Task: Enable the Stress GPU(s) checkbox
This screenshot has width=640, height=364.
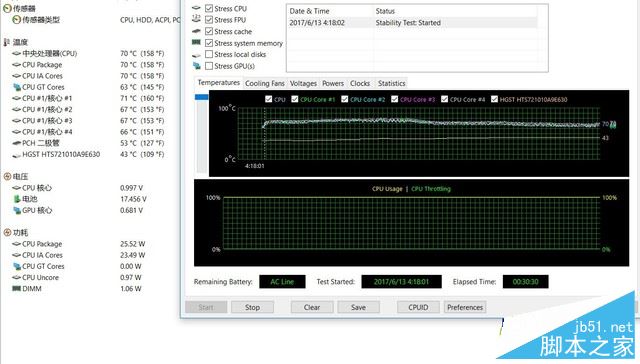Action: 209,66
